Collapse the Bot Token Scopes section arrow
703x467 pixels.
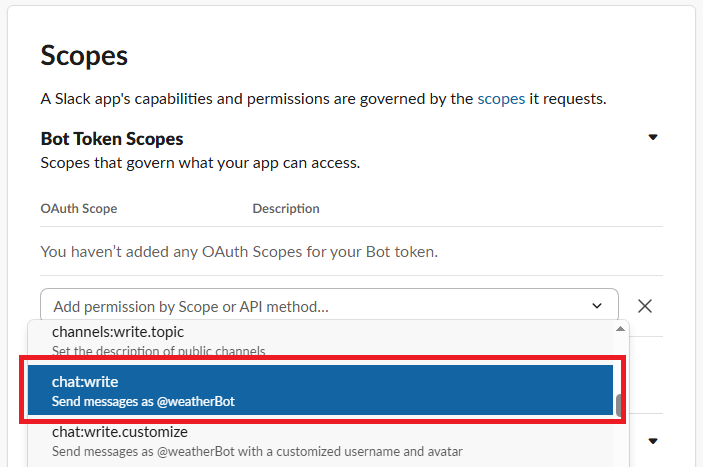click(653, 137)
